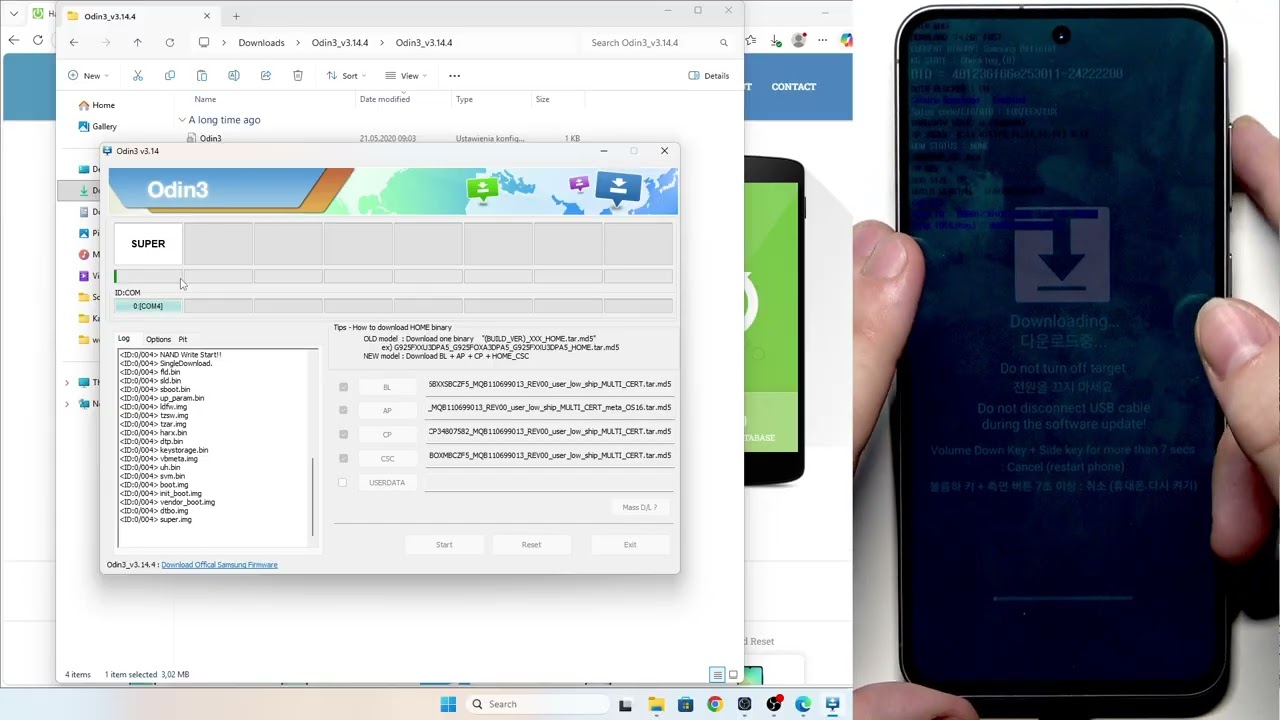Click Cut icon in File Explorer toolbar
This screenshot has height=720, width=1280.
(138, 76)
